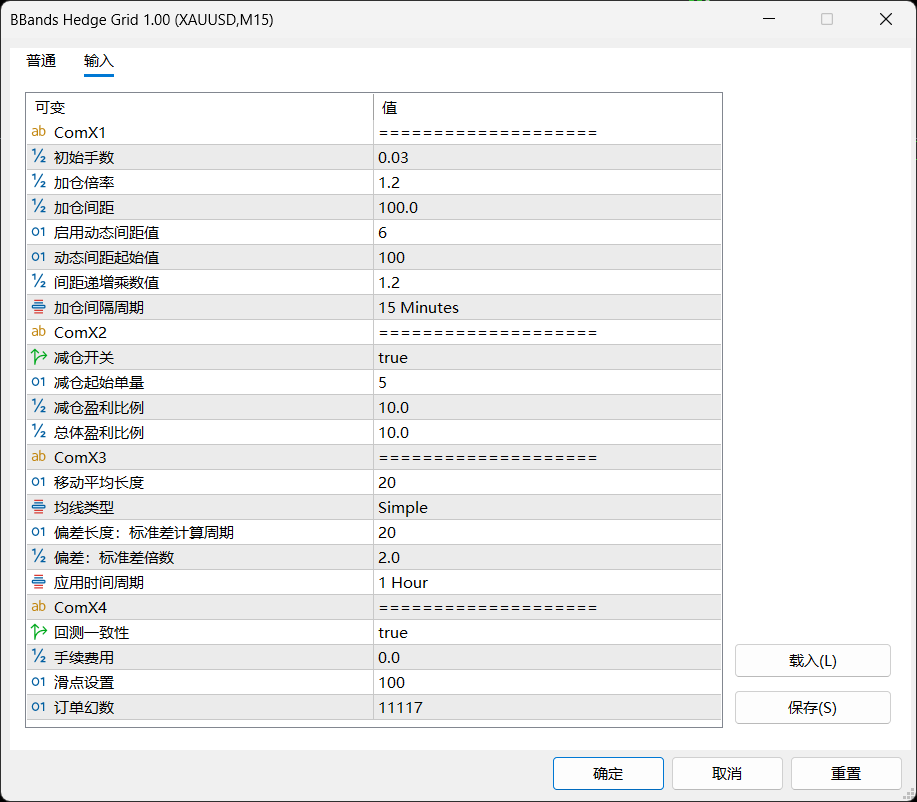
Task: Click the double-type icon beside 偏差：标准差倍数
Action: point(39,557)
